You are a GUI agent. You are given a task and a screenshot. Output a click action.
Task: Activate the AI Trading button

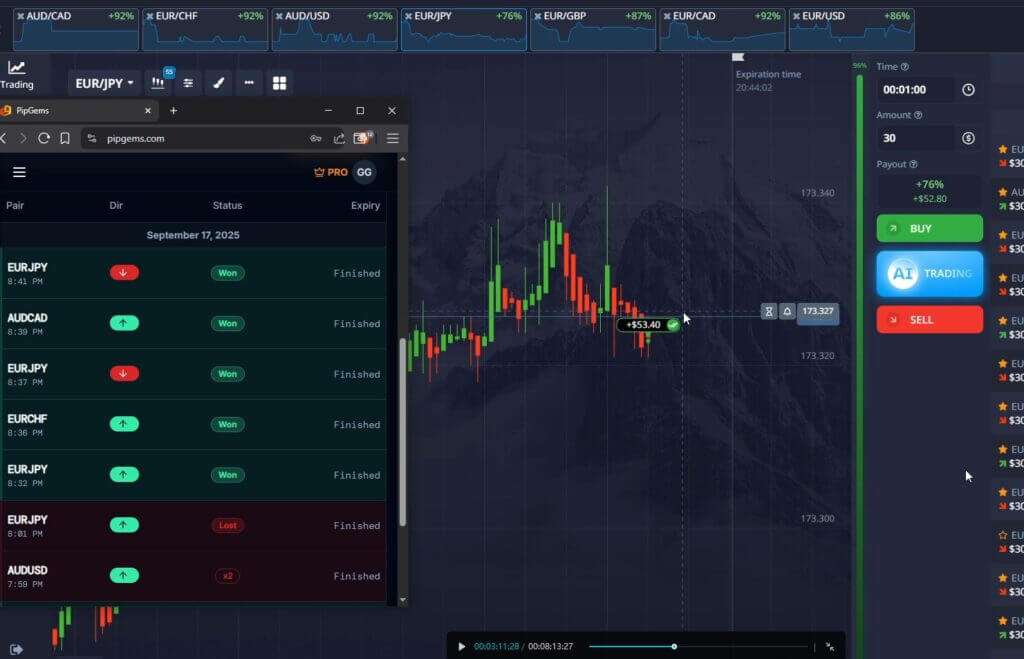point(929,273)
